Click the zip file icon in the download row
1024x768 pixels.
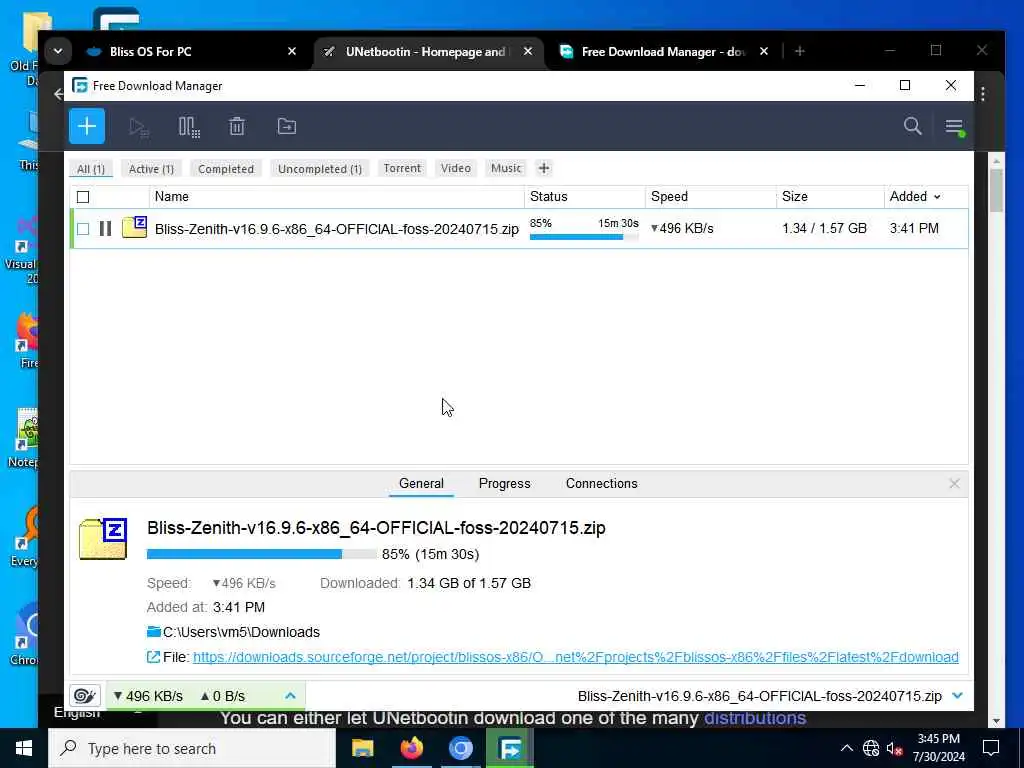[135, 227]
